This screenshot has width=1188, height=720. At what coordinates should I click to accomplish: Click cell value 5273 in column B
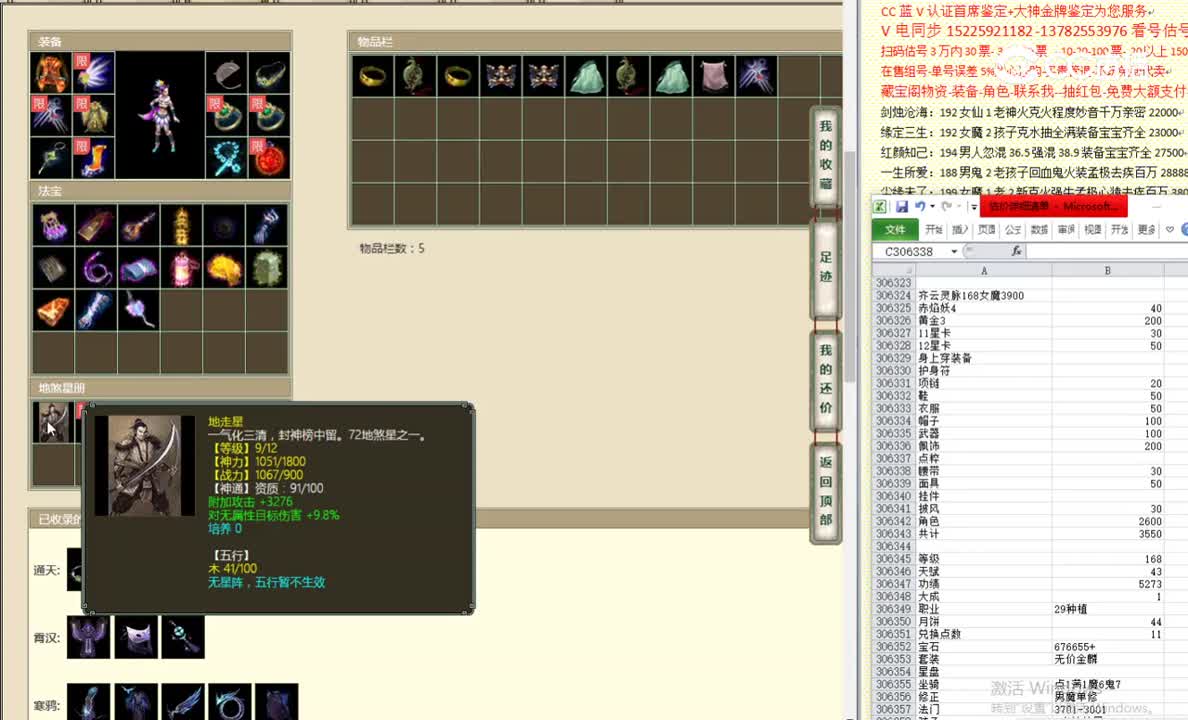click(x=1108, y=584)
